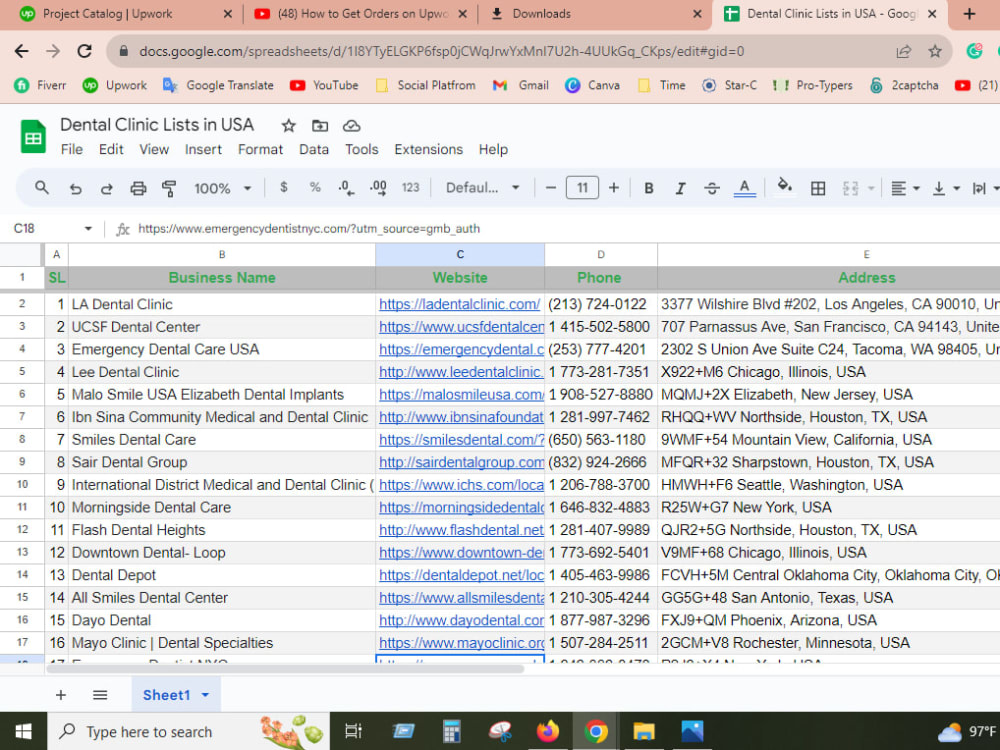Expand the Sheet1 tab dropdown arrow
This screenshot has width=1000, height=750.
(x=205, y=695)
